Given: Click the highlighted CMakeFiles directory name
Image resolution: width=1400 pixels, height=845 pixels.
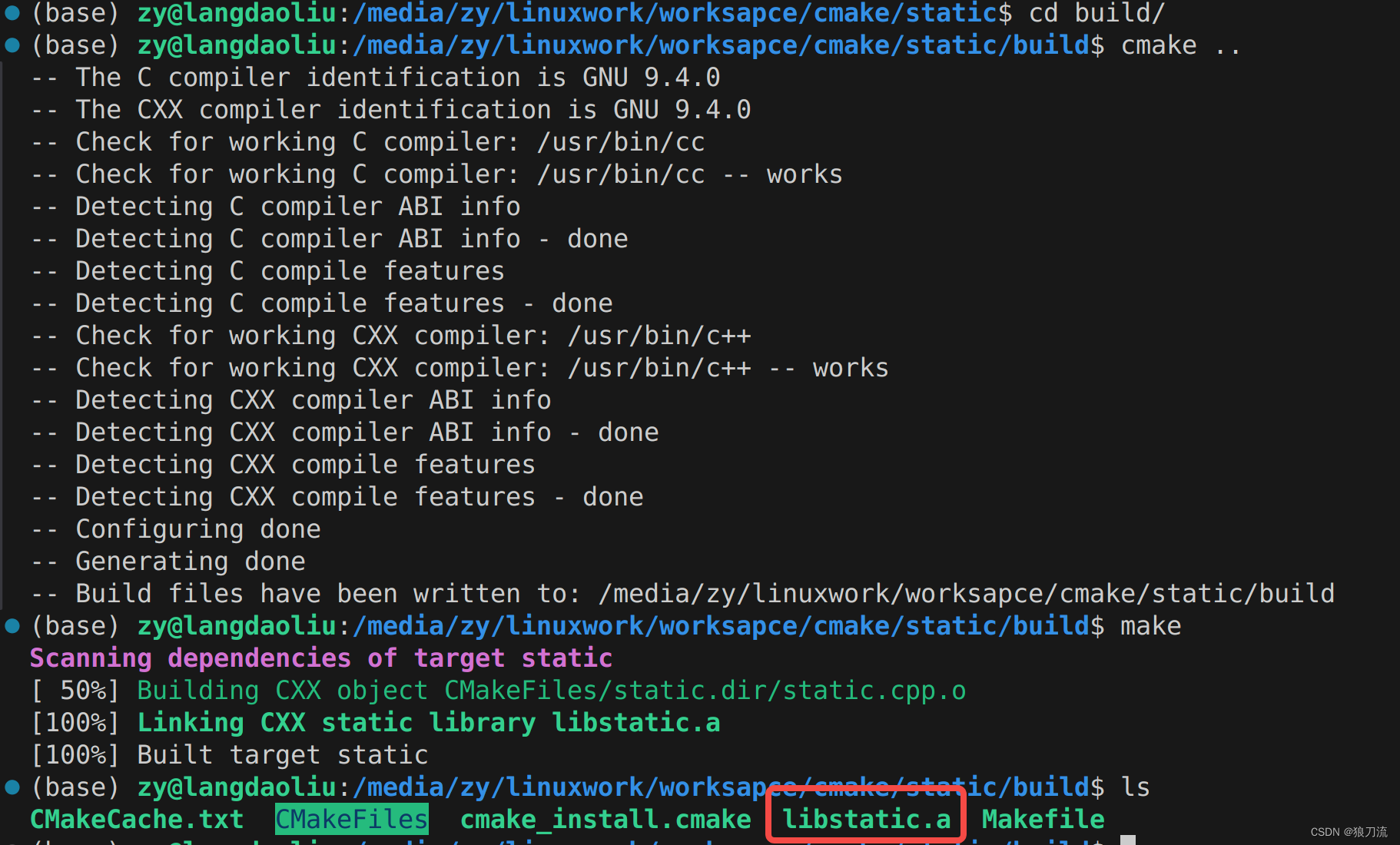Looking at the screenshot, I should 352,820.
